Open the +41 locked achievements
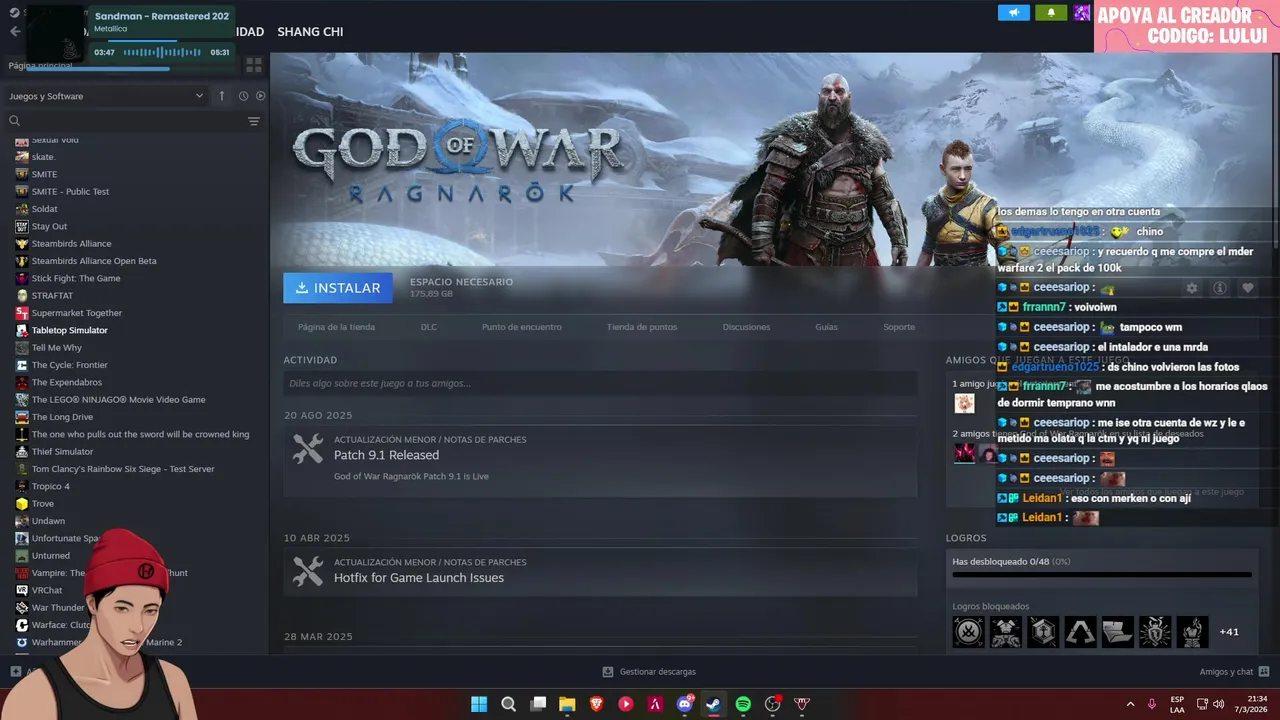The width and height of the screenshot is (1280, 720). click(1229, 632)
